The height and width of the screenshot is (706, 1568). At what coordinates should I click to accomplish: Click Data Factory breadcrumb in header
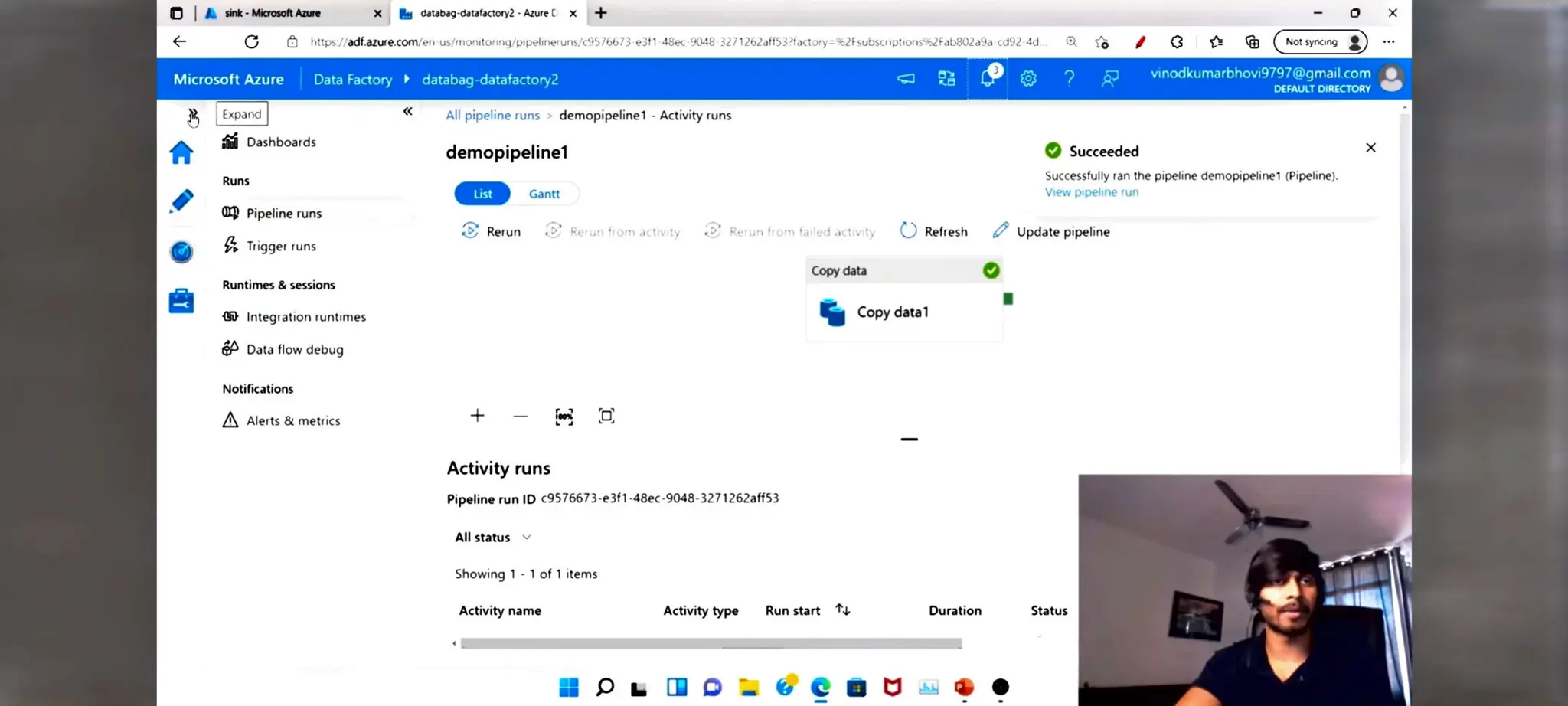coord(352,80)
